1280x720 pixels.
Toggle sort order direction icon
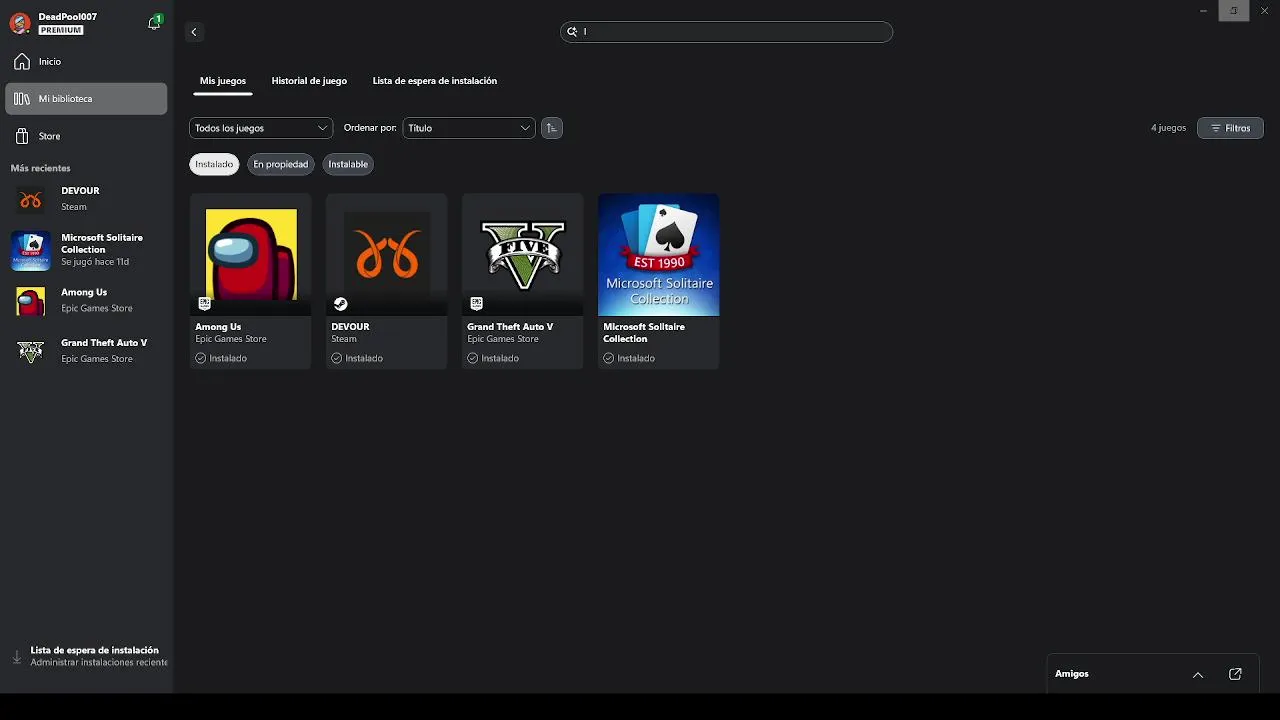tap(551, 128)
